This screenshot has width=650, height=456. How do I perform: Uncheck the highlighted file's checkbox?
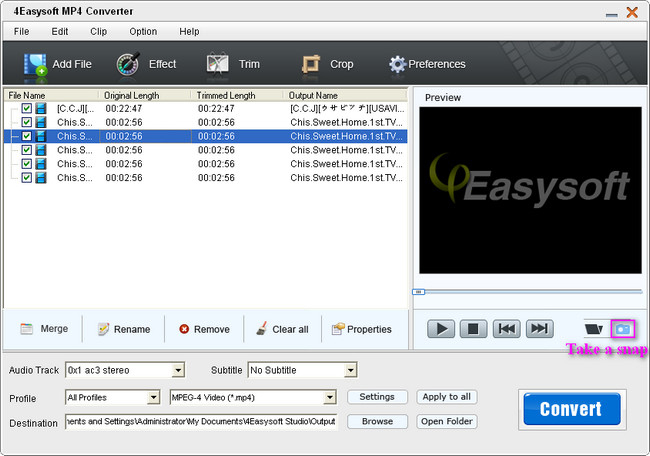click(27, 136)
